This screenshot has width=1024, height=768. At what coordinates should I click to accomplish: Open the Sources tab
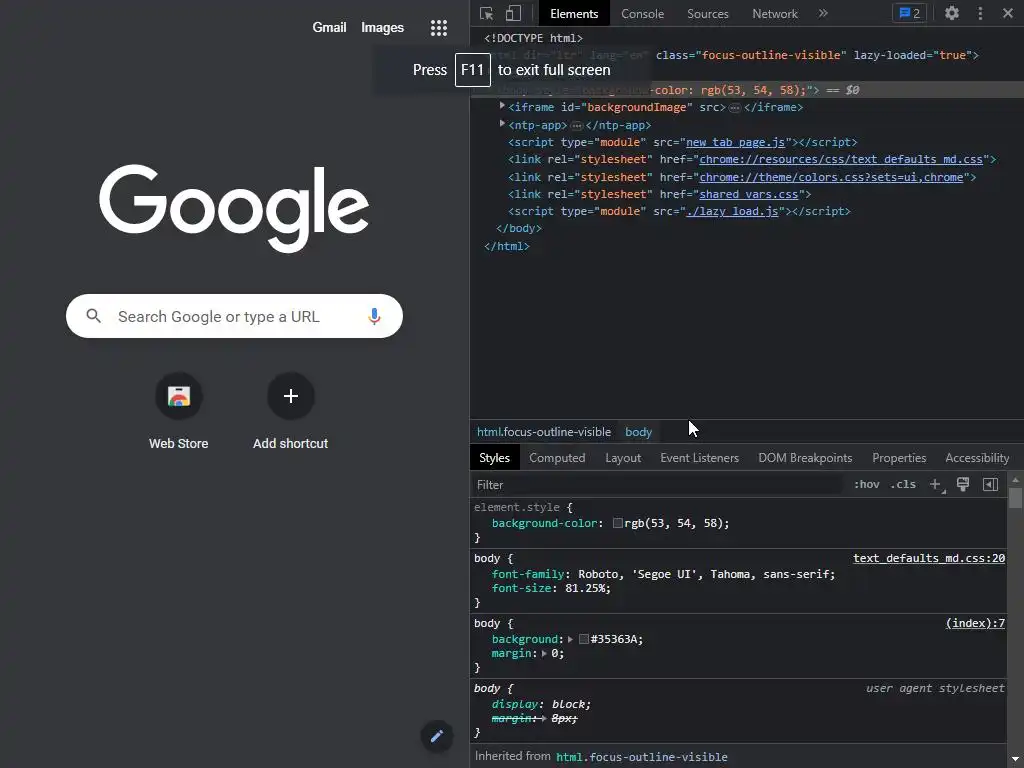pyautogui.click(x=707, y=14)
